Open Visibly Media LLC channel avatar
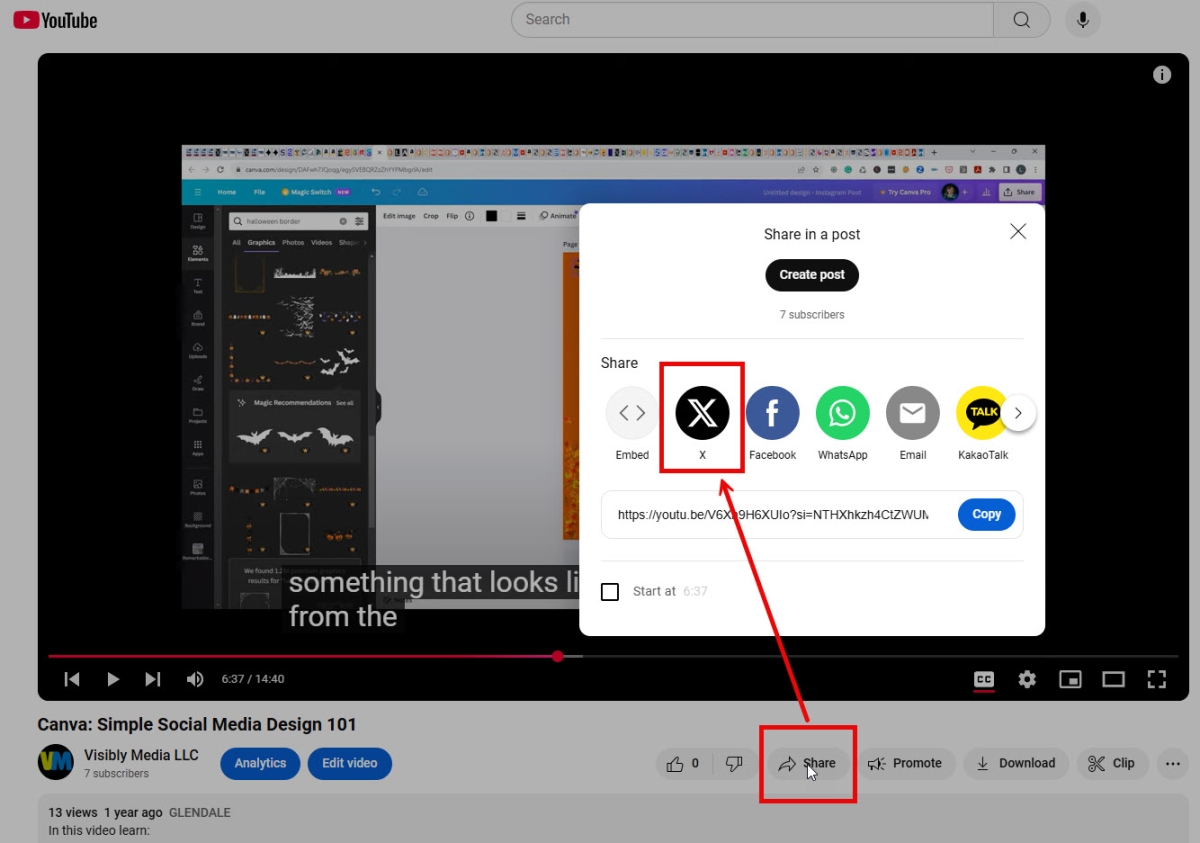The width and height of the screenshot is (1200, 843). (x=56, y=762)
